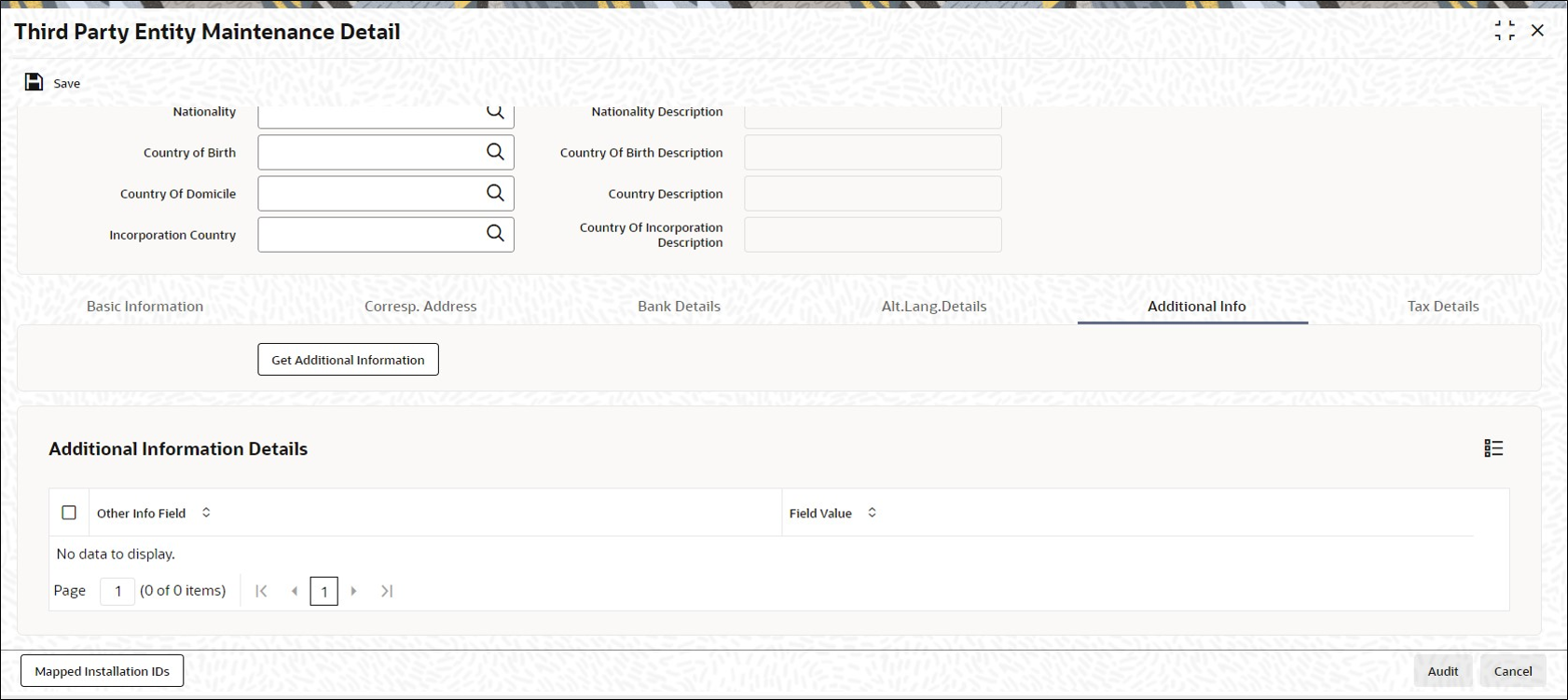Go to the next page arrow
This screenshot has height=700, width=1568.
(354, 591)
